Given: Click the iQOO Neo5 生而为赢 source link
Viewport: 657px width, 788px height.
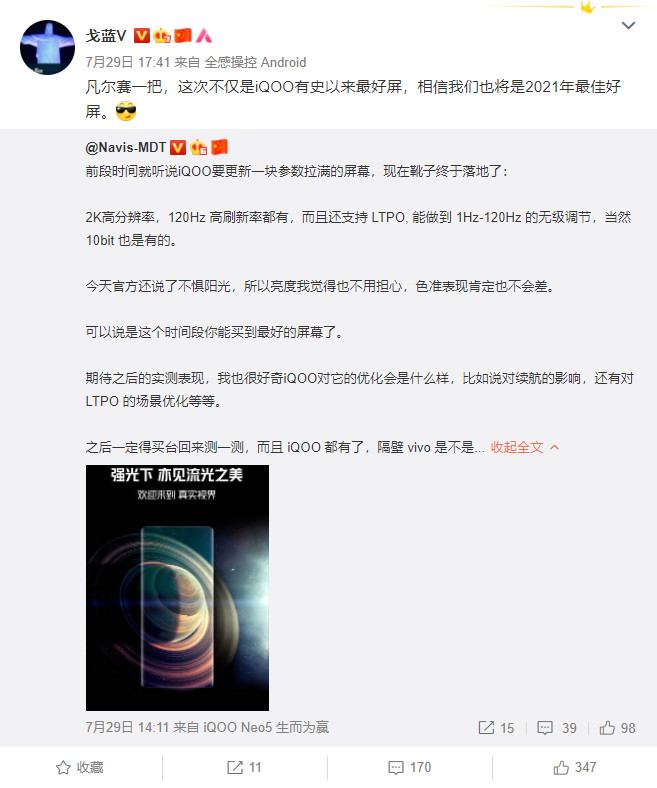Looking at the screenshot, I should [266, 727].
